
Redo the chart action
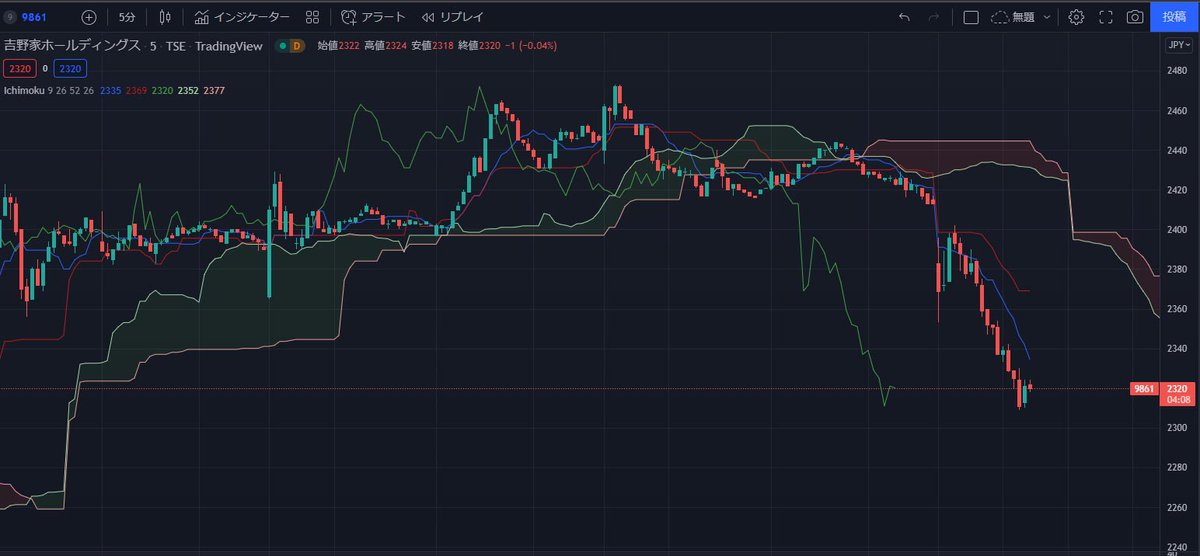pyautogui.click(x=934, y=17)
